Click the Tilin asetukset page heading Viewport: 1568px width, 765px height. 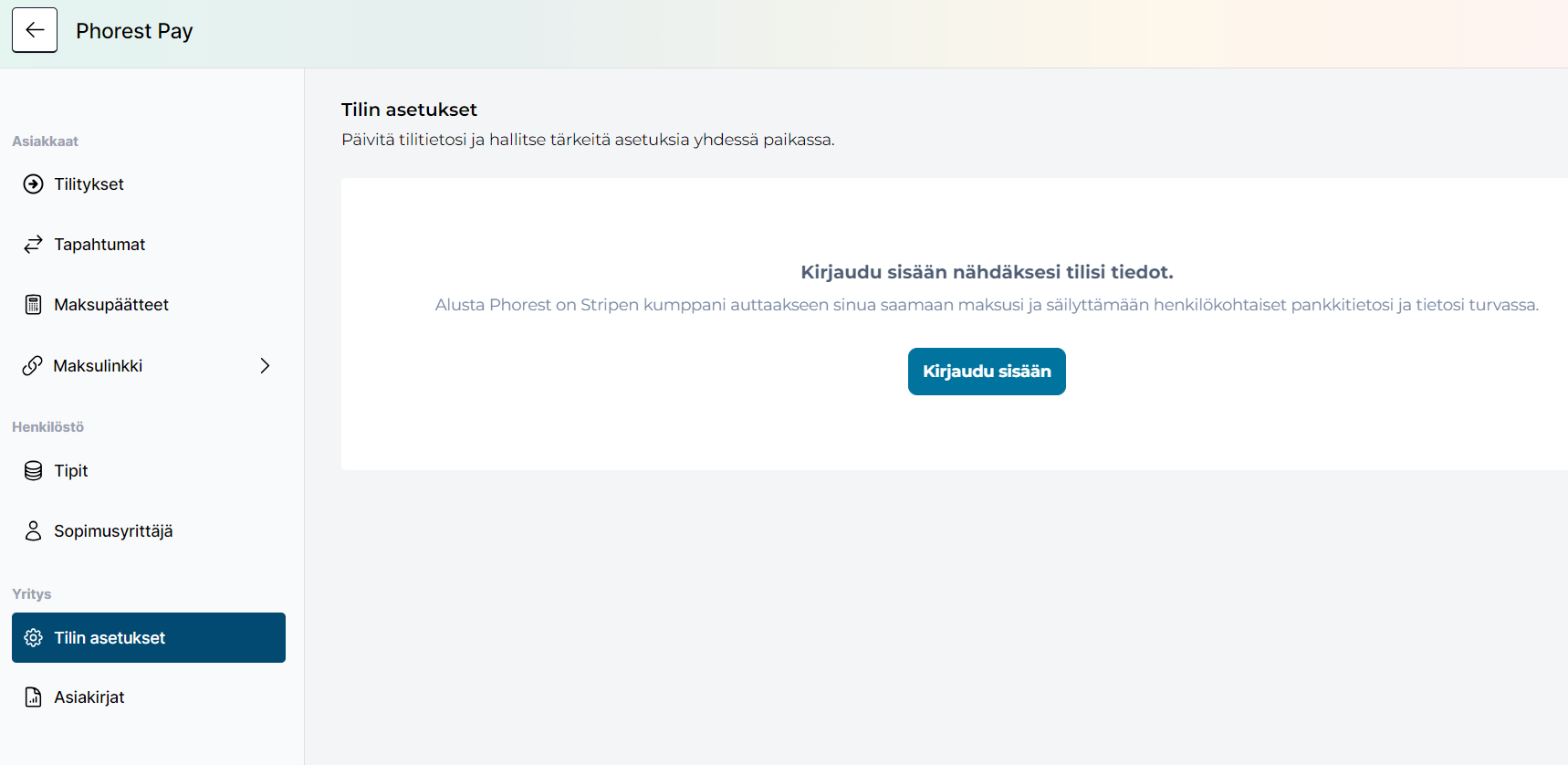coord(409,110)
